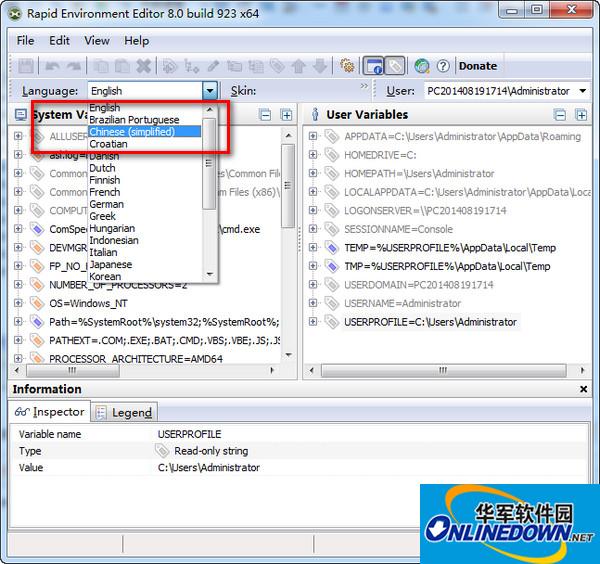
Task: Select Korean from language list
Action: (x=144, y=276)
